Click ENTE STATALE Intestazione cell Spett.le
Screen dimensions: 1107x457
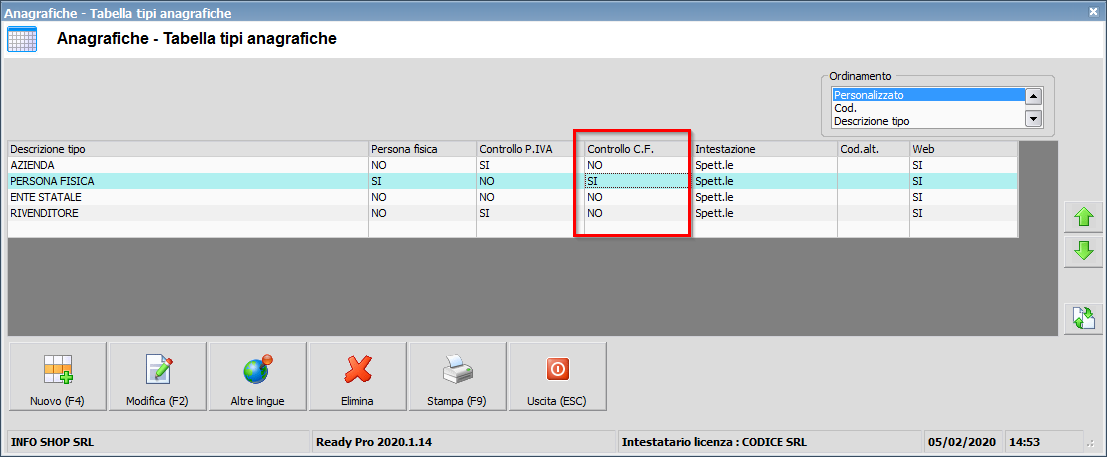(765, 197)
